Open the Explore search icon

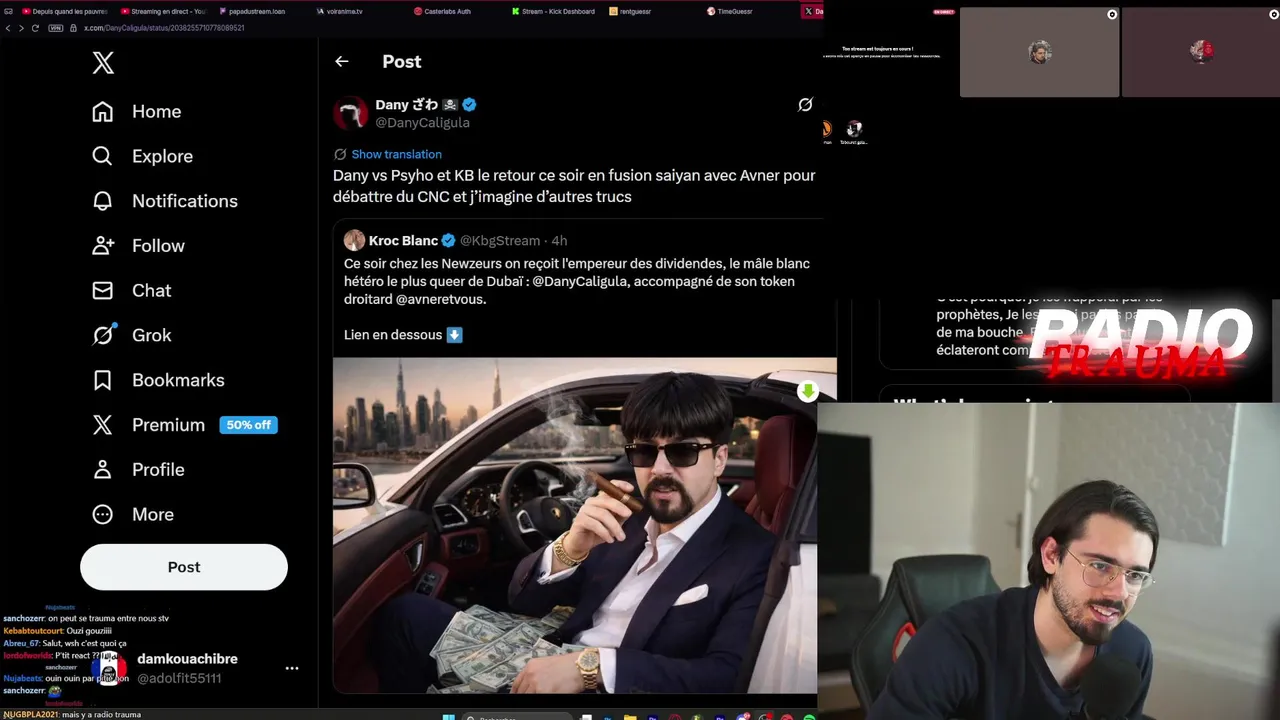102,156
